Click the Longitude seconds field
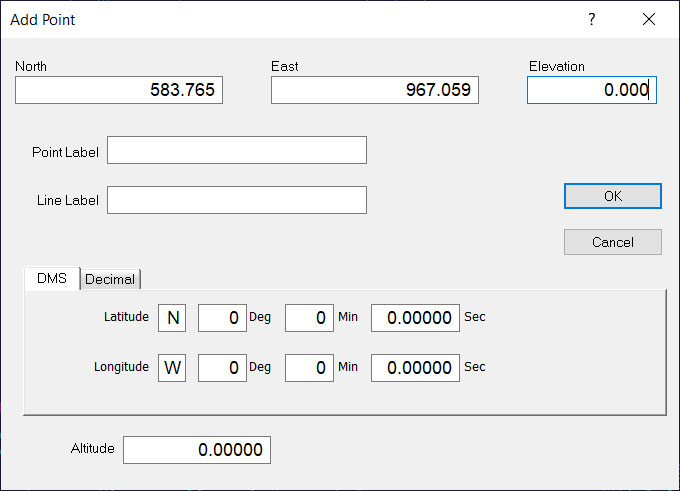Image resolution: width=680 pixels, height=491 pixels. (x=415, y=368)
